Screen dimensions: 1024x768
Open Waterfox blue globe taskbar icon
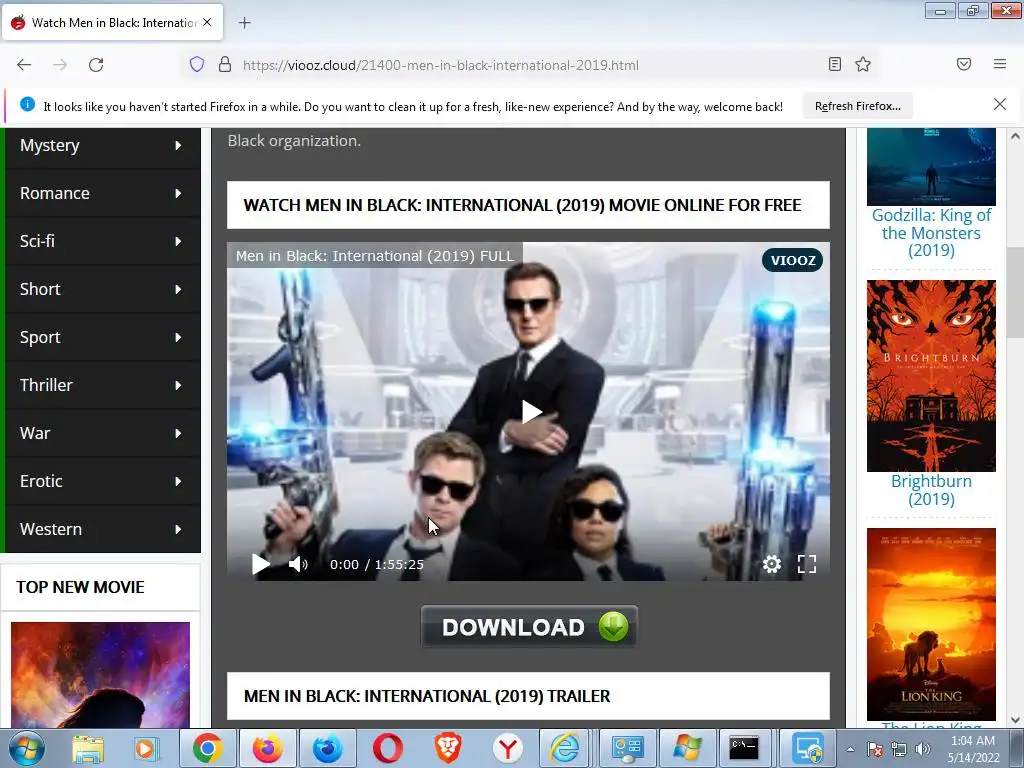pos(327,748)
